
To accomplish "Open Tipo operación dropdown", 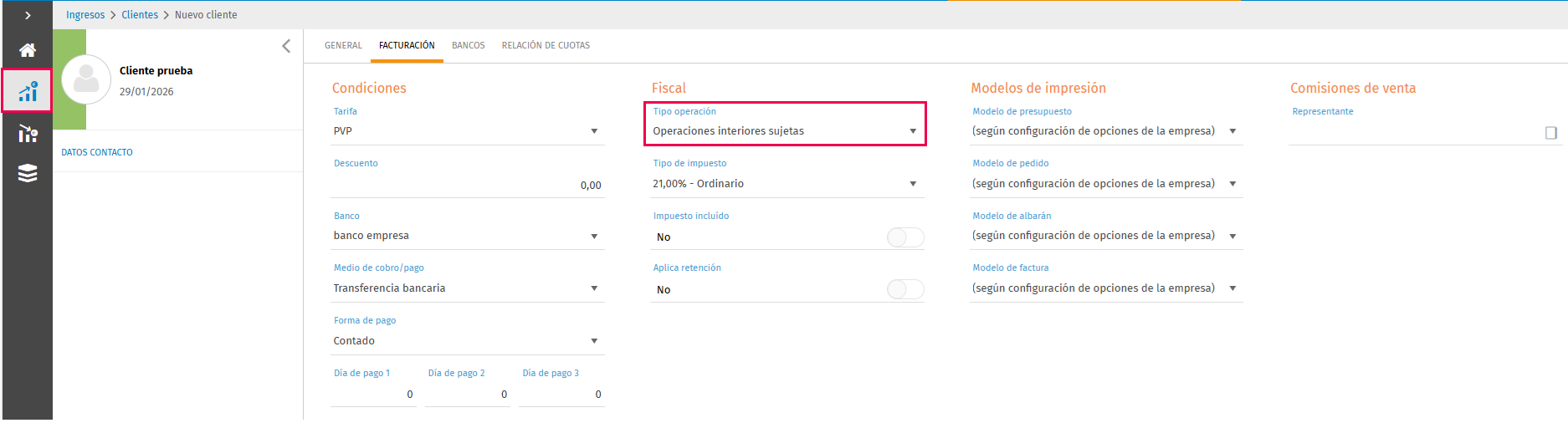I will click(x=786, y=131).
